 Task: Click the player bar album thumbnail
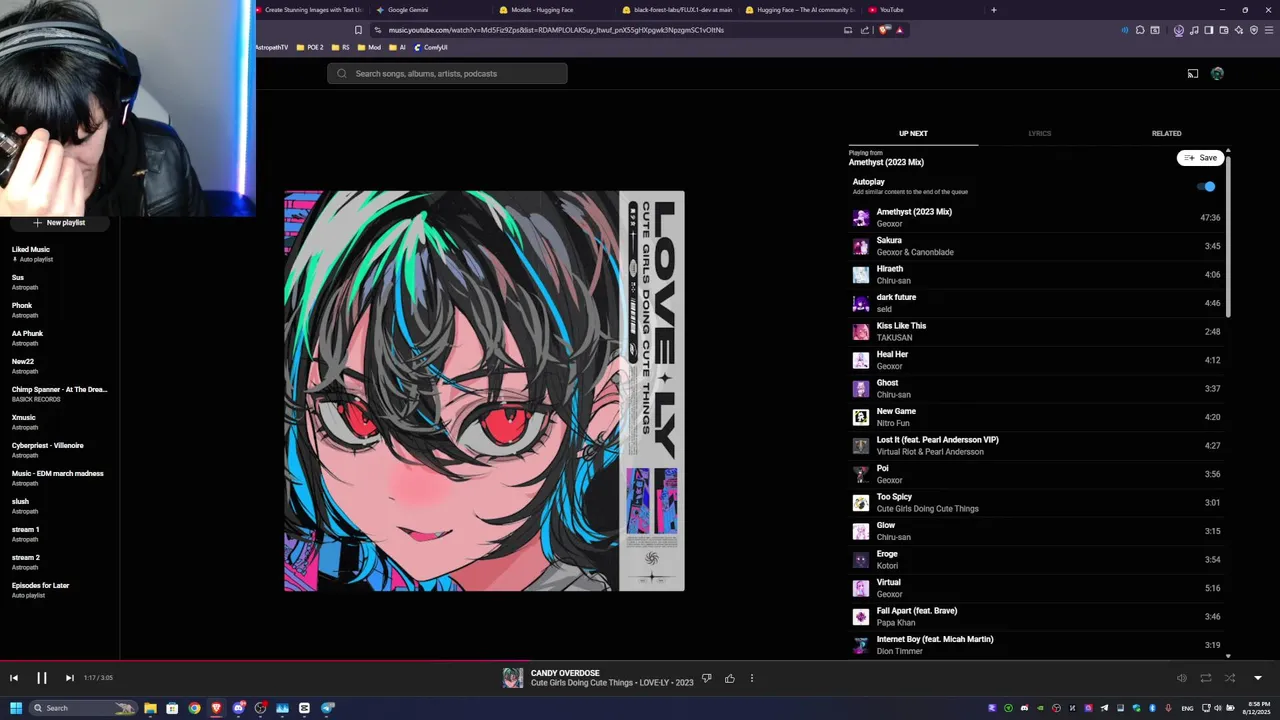click(513, 678)
